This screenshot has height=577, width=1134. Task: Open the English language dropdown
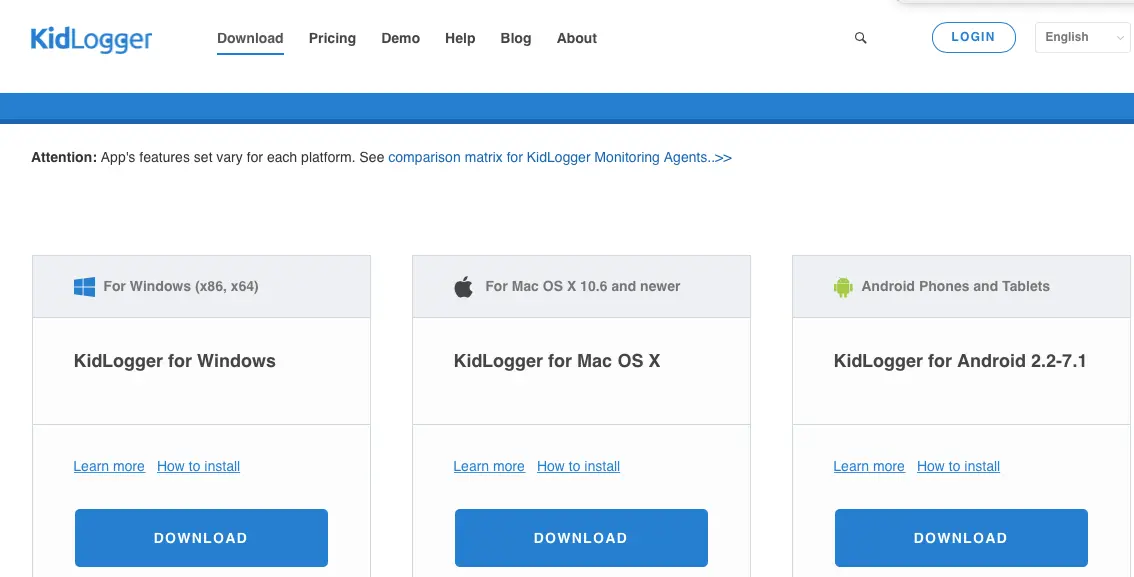pos(1083,38)
